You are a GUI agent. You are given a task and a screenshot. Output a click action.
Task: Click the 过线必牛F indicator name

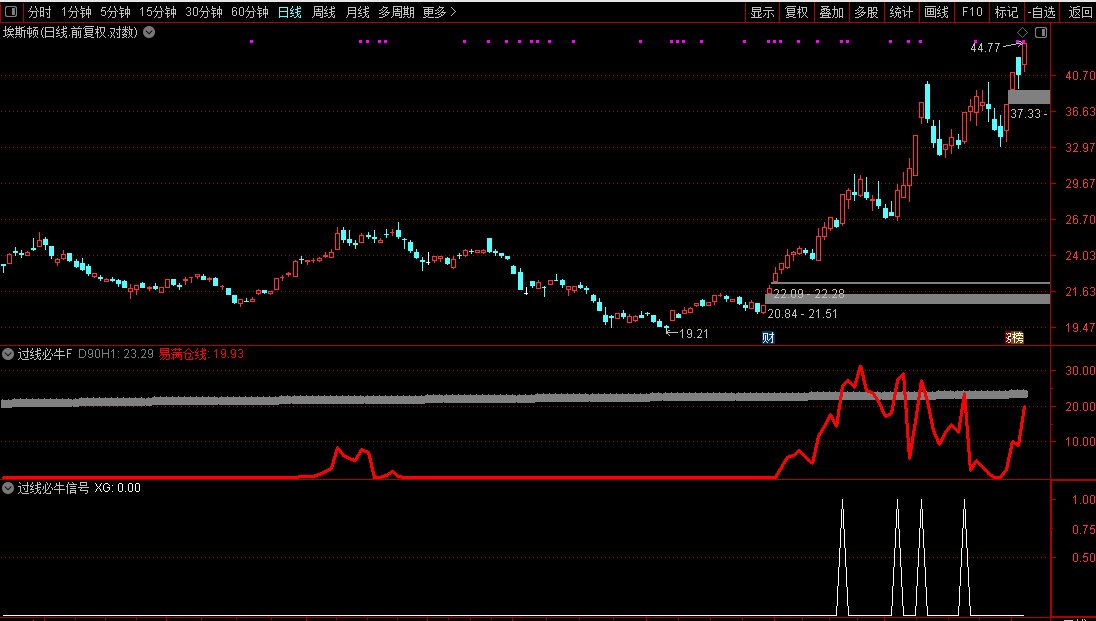[45, 354]
